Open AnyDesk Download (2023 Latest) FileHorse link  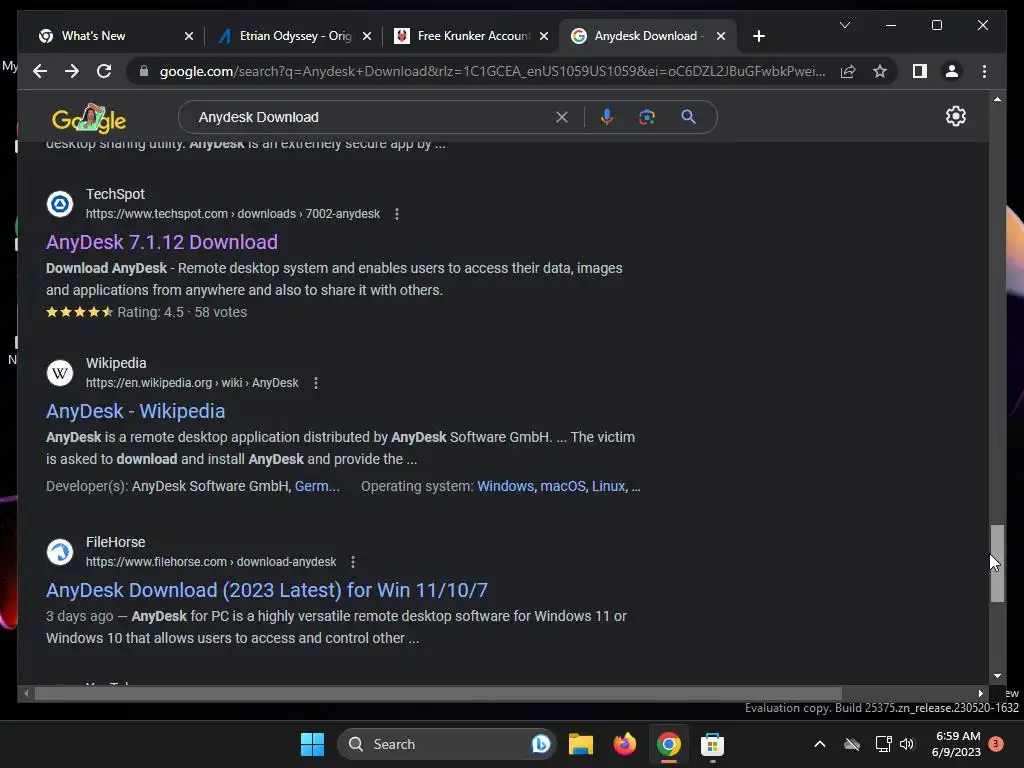click(266, 590)
